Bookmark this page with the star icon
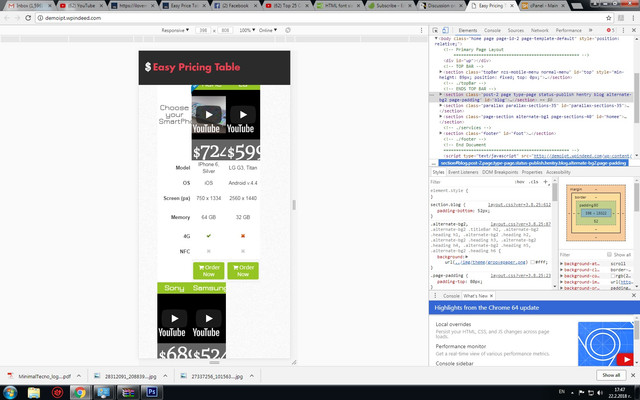This screenshot has width=640, height=400. point(609,18)
